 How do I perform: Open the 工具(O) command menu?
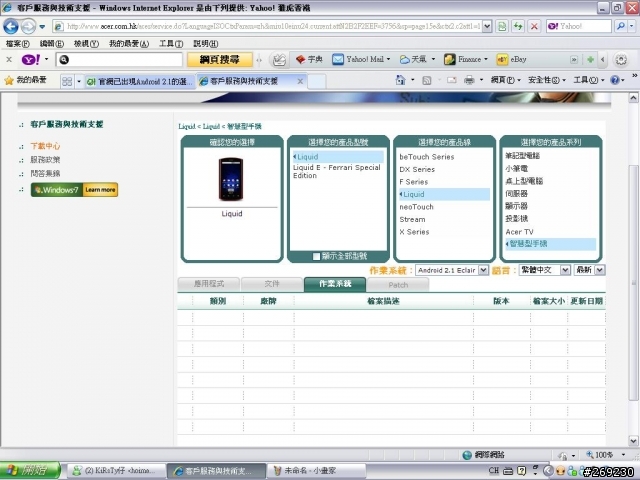589,80
